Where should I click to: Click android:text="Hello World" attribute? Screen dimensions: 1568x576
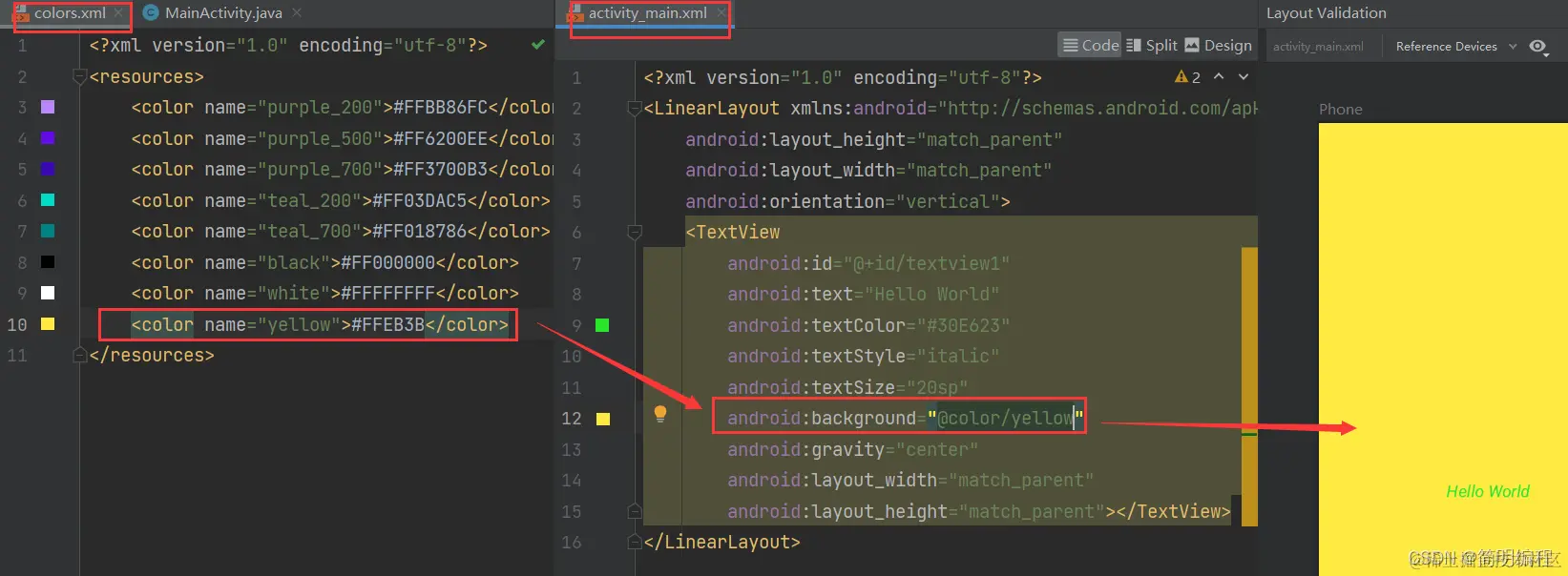click(x=864, y=294)
